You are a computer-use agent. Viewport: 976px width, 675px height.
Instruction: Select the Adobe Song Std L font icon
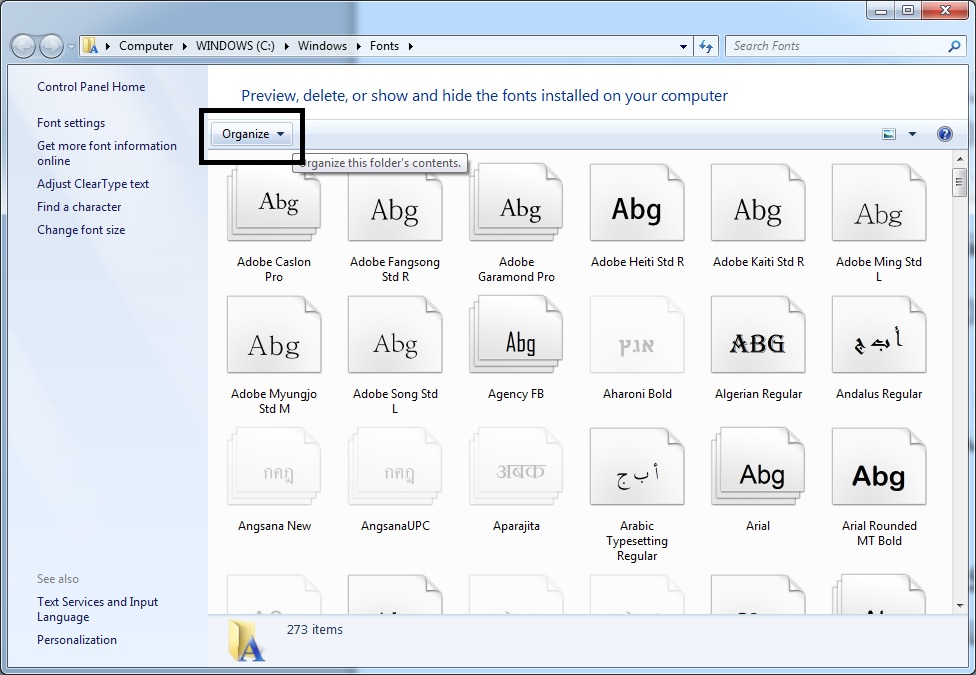click(x=395, y=334)
